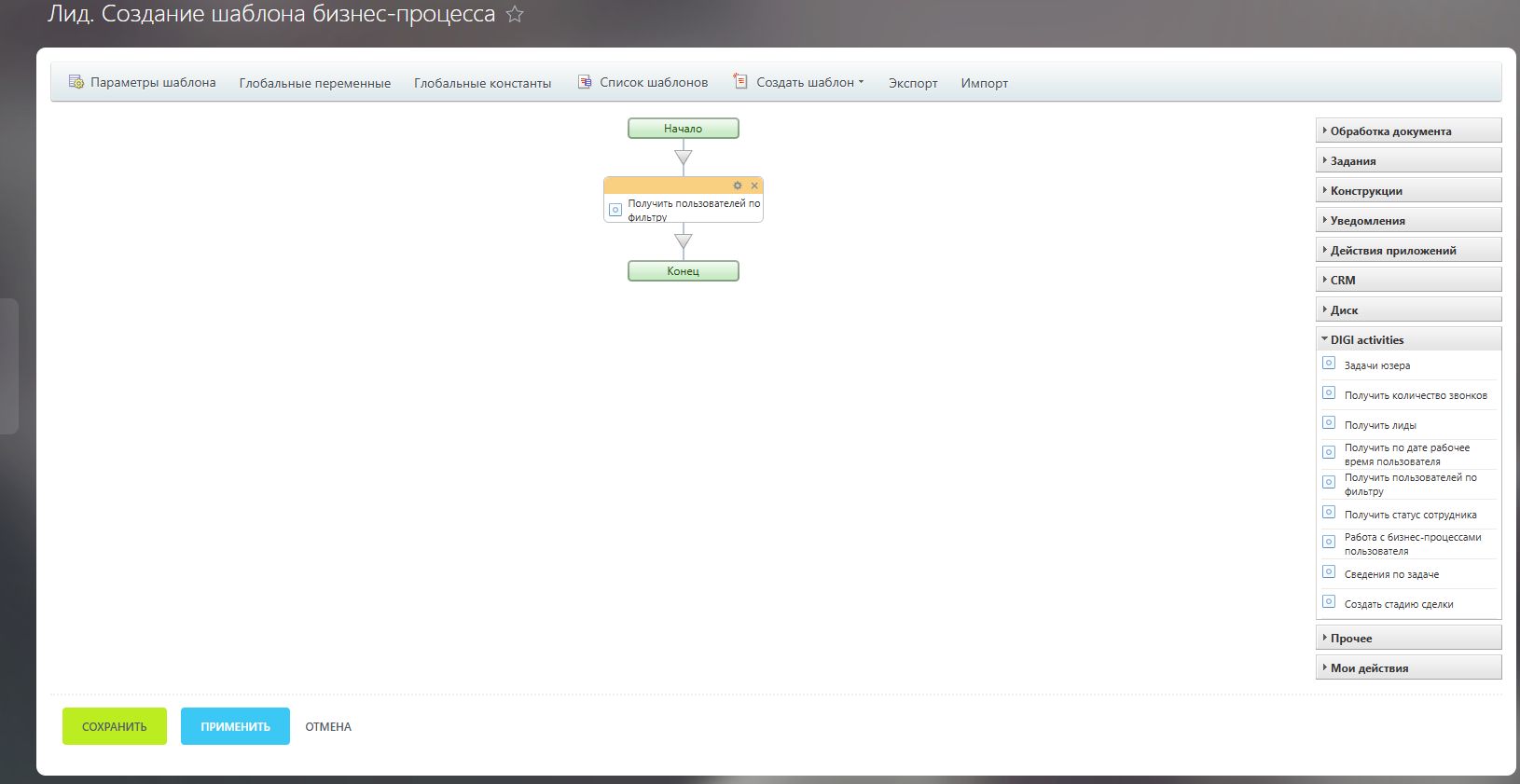Select Создать стадию сделки activity icon

pyautogui.click(x=1329, y=602)
